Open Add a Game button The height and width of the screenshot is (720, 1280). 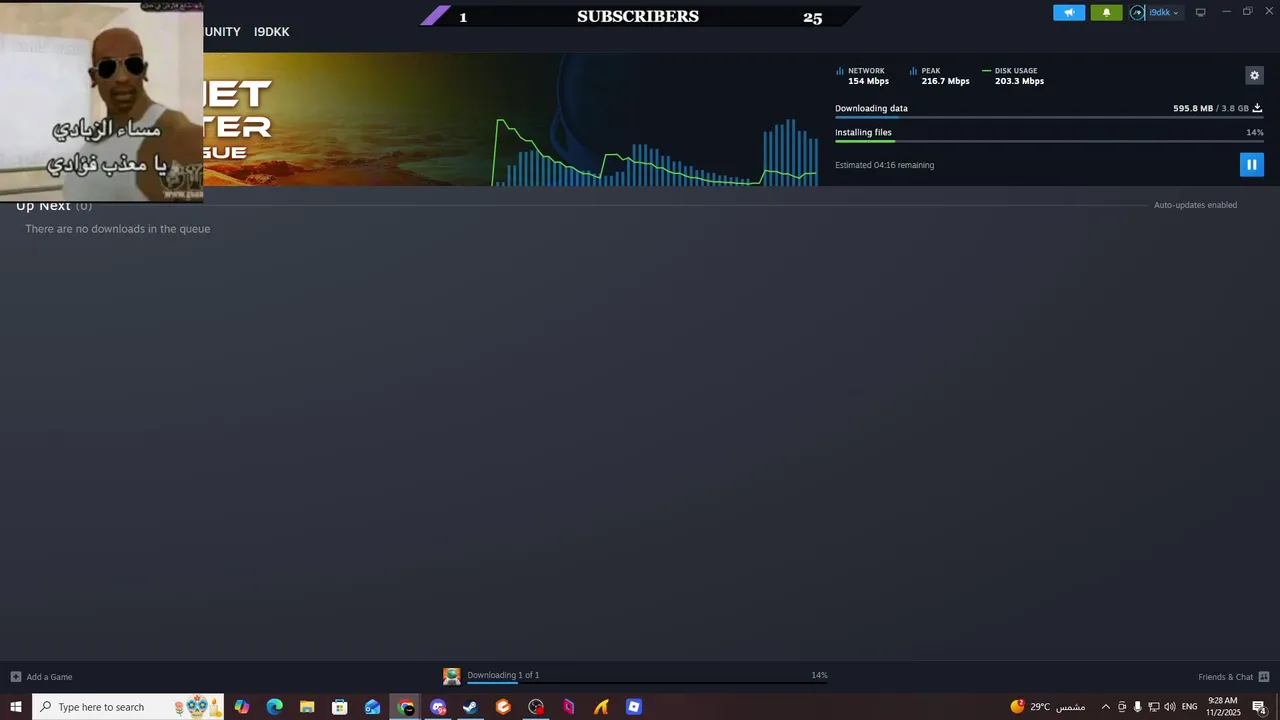pos(41,677)
